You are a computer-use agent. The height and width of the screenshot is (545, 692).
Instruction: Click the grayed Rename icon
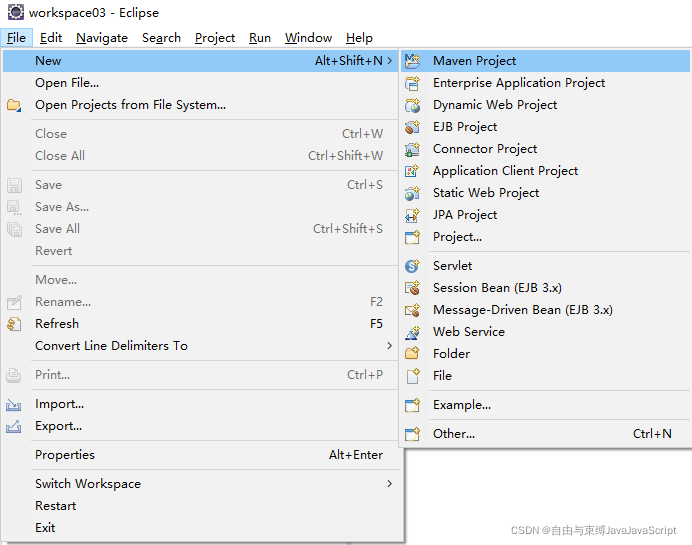click(14, 302)
